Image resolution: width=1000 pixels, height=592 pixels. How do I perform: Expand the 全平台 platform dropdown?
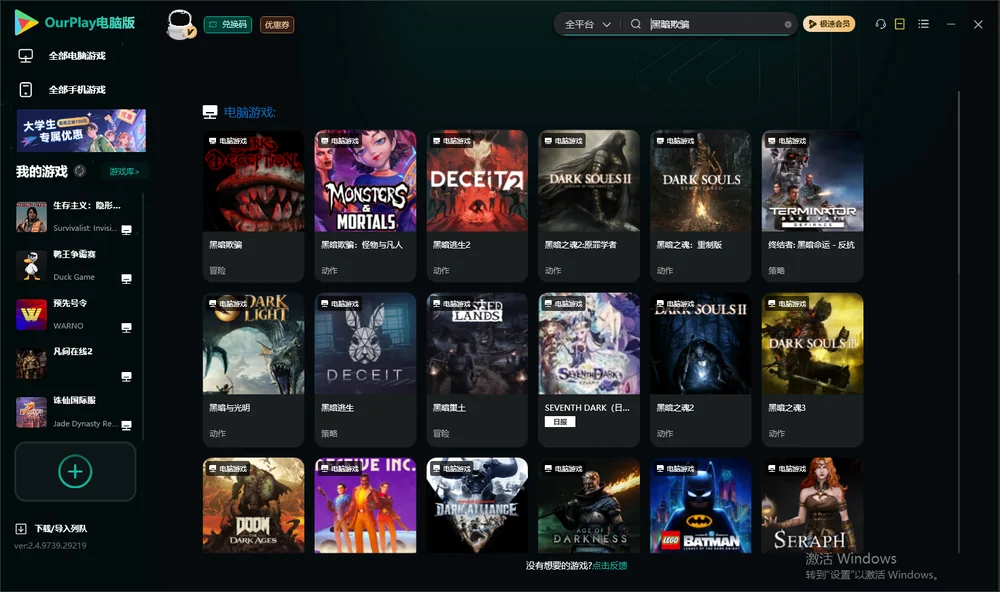(x=588, y=24)
